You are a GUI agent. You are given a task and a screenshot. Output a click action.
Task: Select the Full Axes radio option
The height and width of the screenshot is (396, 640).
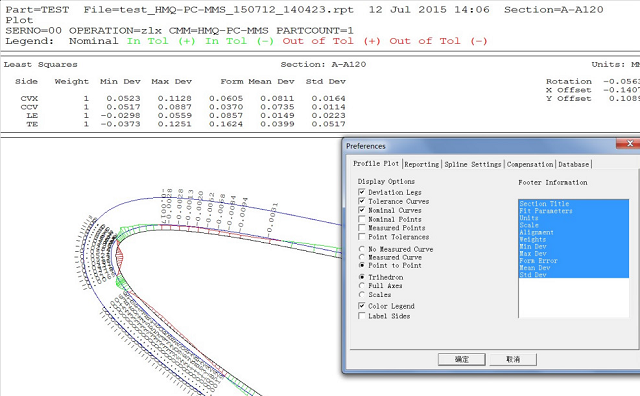pos(362,286)
